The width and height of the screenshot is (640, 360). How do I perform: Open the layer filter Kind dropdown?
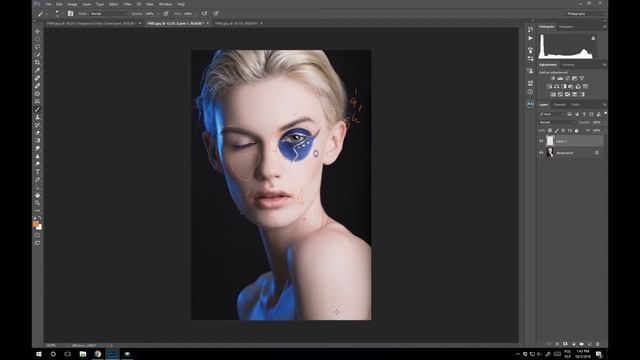tap(551, 114)
